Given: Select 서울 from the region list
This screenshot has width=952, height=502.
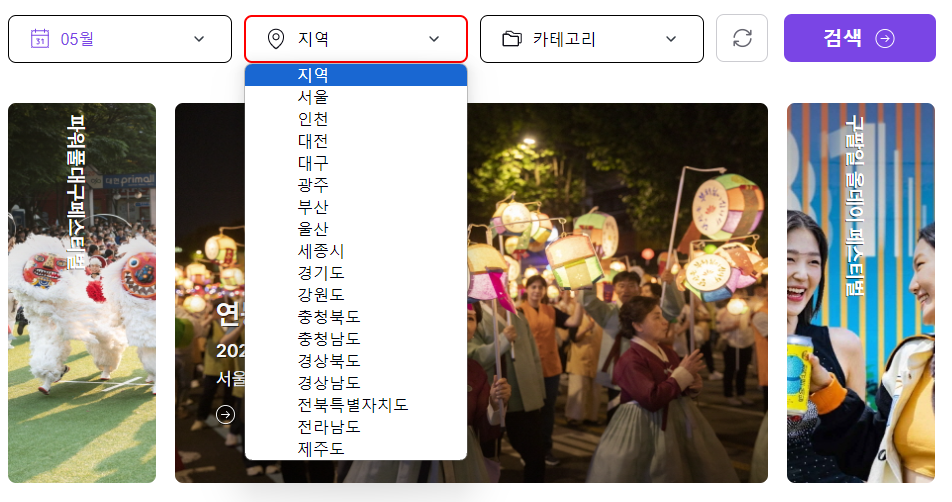Looking at the screenshot, I should [x=356, y=97].
